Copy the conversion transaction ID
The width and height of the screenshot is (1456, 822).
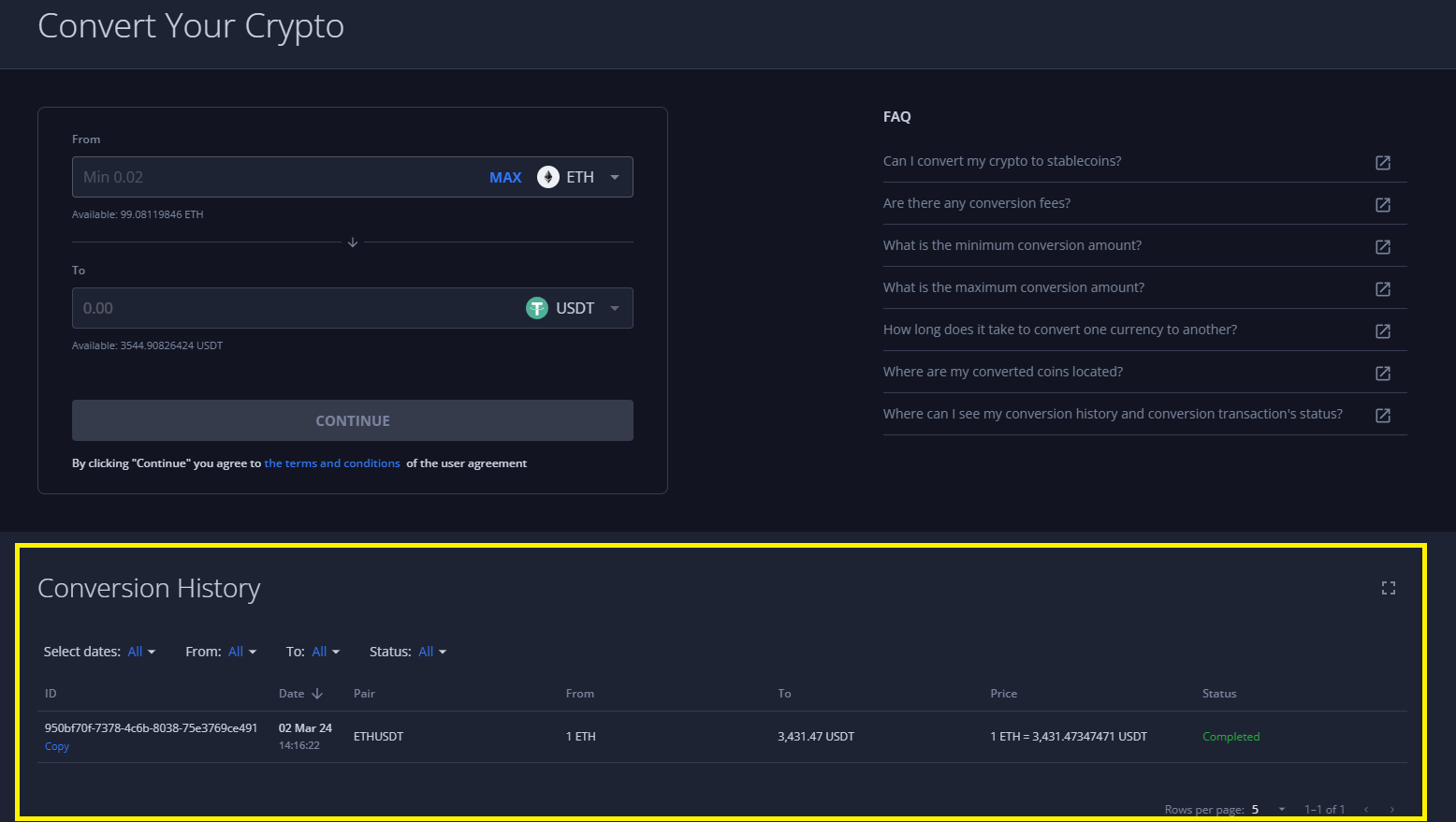[57, 746]
